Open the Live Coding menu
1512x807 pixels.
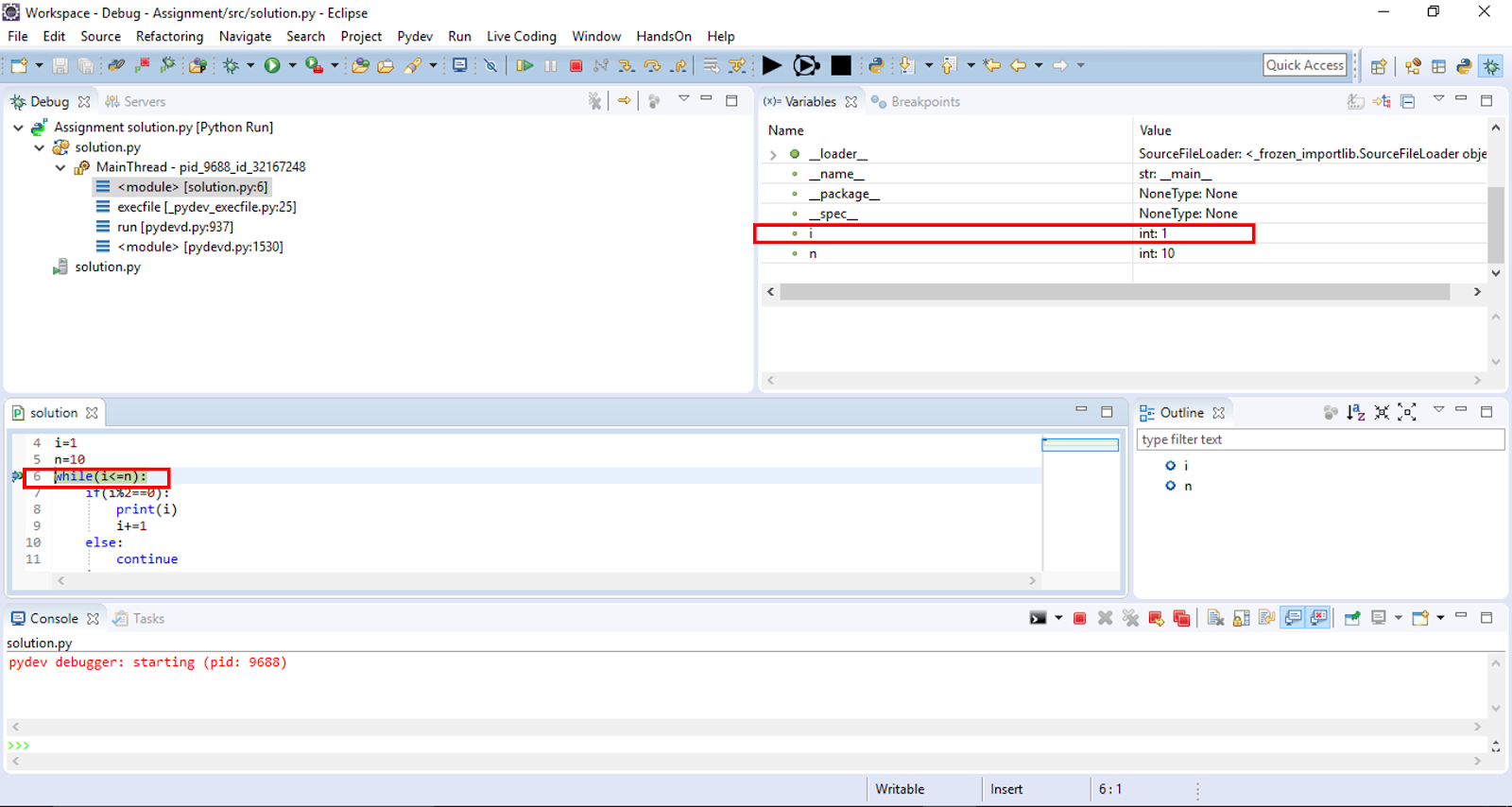[522, 36]
